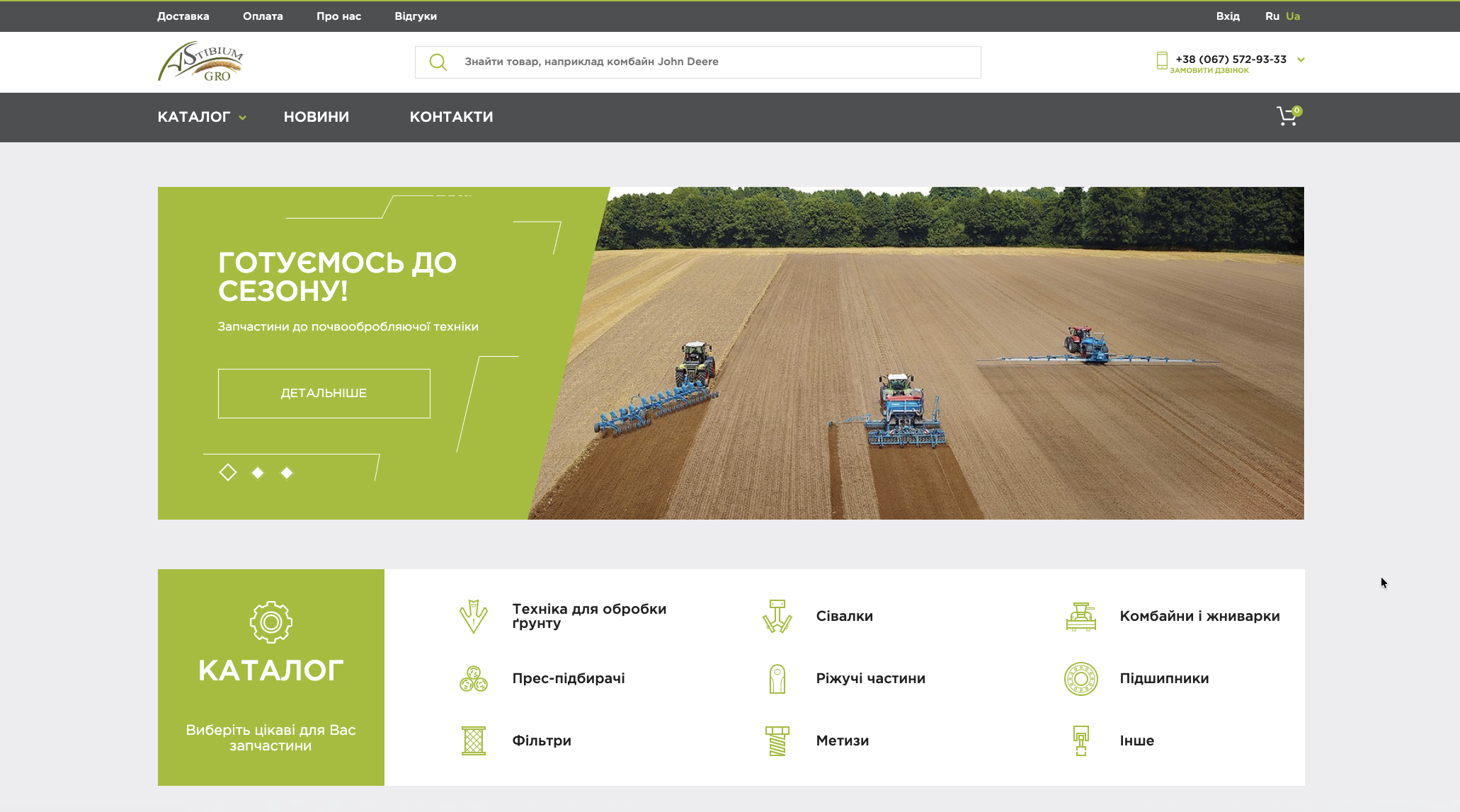The width and height of the screenshot is (1460, 812).
Task: Click the seeders category icon
Action: pyautogui.click(x=777, y=617)
